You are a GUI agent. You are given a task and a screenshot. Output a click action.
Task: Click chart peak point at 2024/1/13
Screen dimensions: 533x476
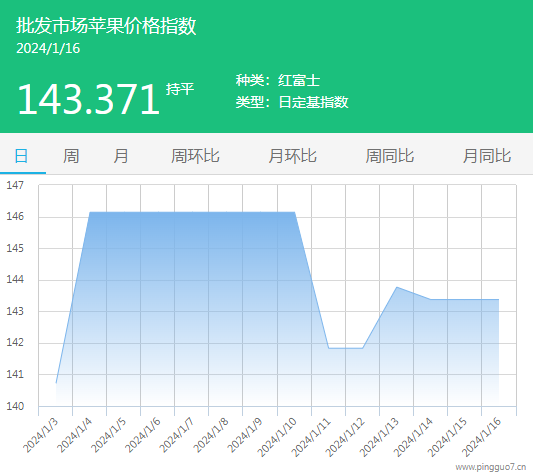[397, 287]
